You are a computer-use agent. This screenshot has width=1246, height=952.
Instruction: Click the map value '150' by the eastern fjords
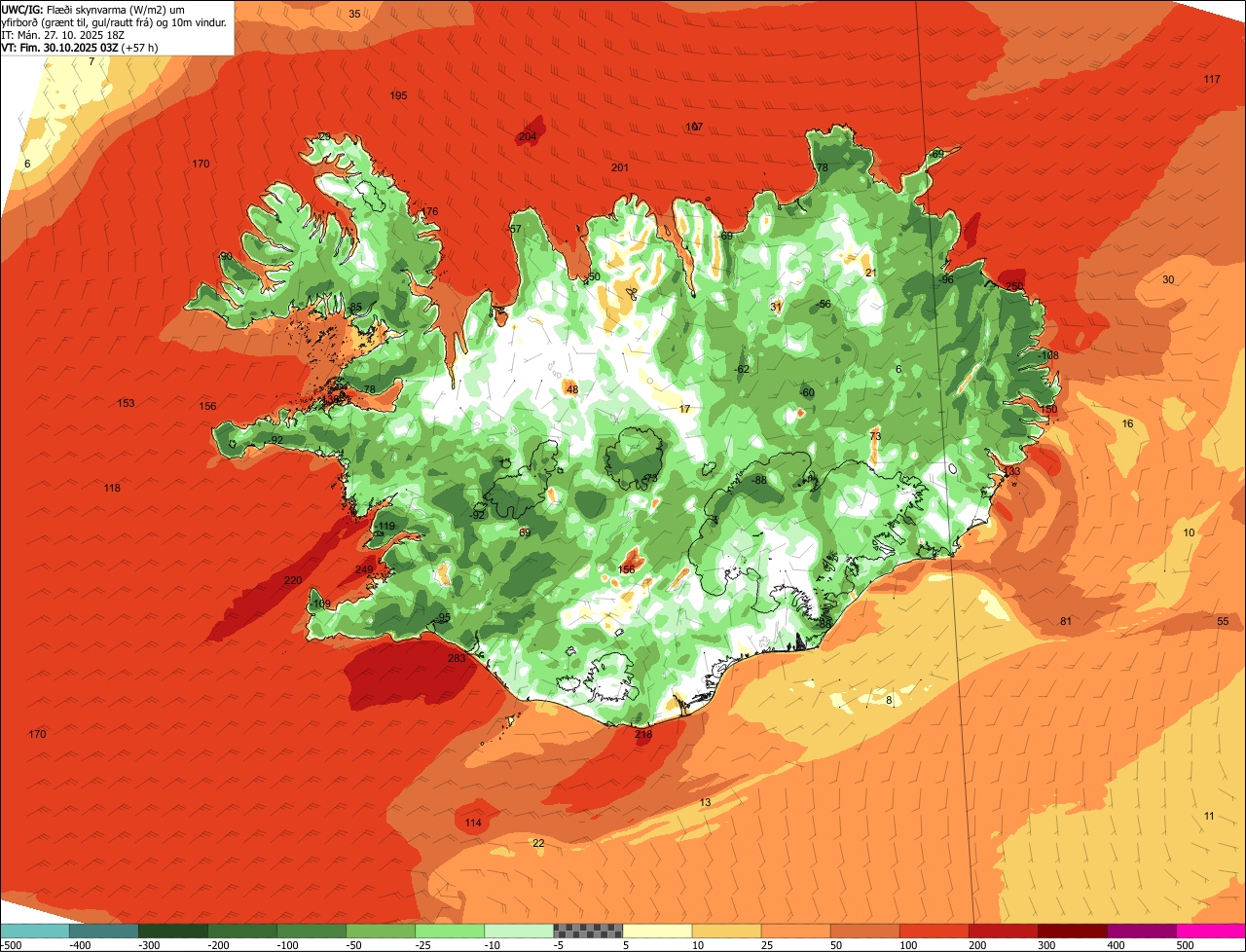[x=1048, y=410]
